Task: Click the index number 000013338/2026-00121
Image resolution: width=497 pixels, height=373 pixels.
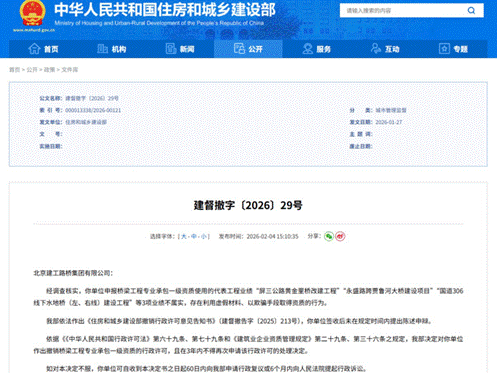Action: pos(93,110)
